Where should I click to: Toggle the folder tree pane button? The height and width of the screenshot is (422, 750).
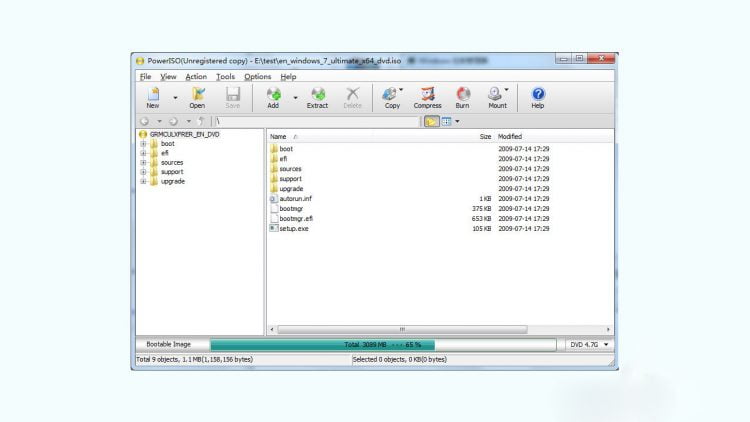point(431,122)
